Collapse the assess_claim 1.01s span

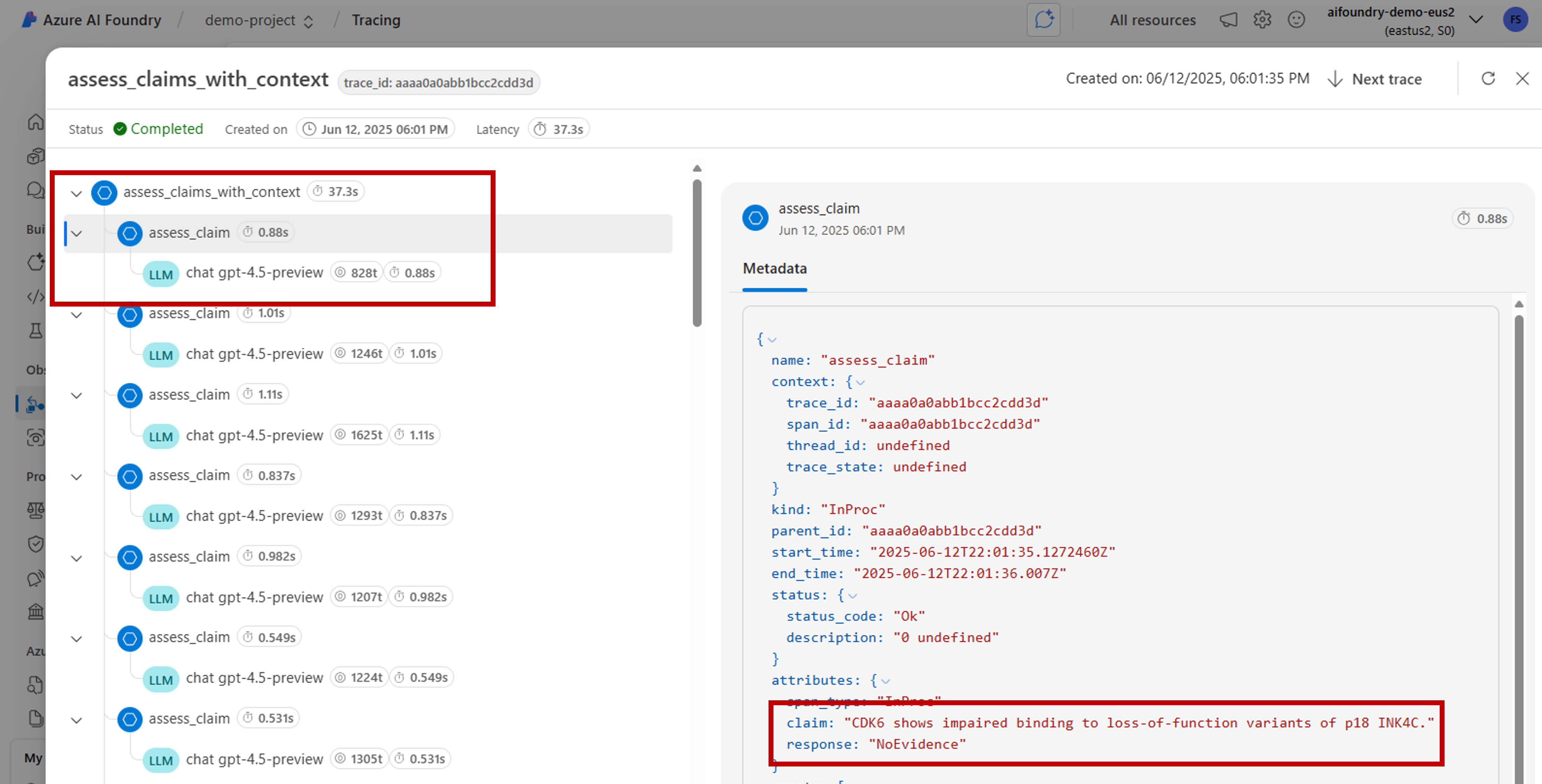pos(76,315)
